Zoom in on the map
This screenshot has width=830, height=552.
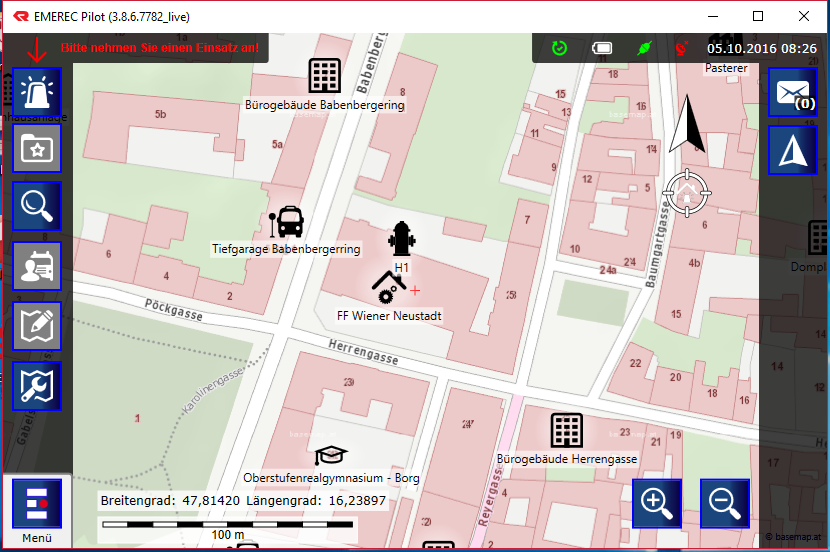click(x=657, y=503)
